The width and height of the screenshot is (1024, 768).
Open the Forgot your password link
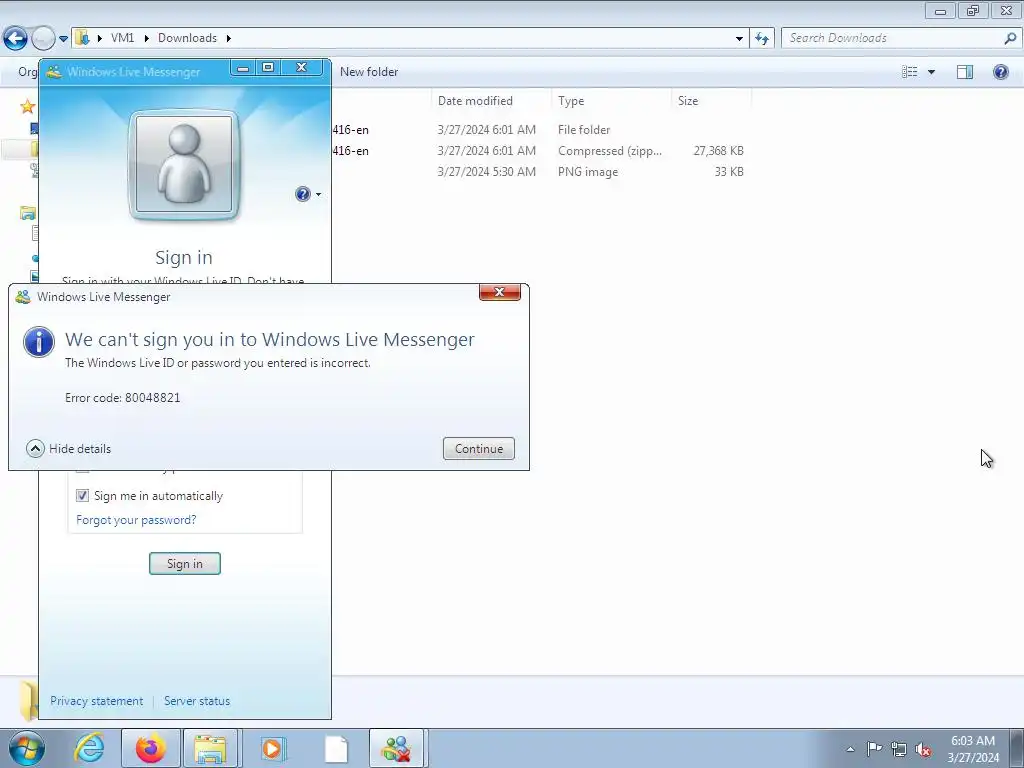tap(136, 520)
